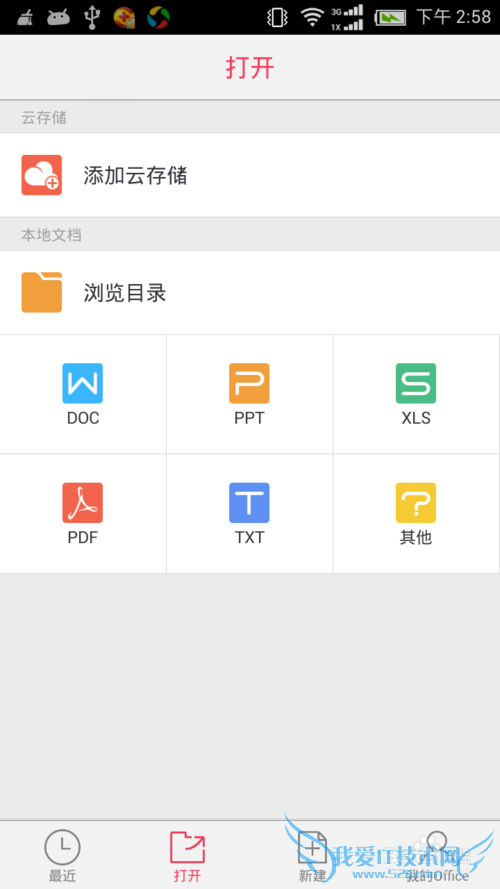Tap the 云存储 section header
This screenshot has height=889, width=500.
pyautogui.click(x=44, y=117)
